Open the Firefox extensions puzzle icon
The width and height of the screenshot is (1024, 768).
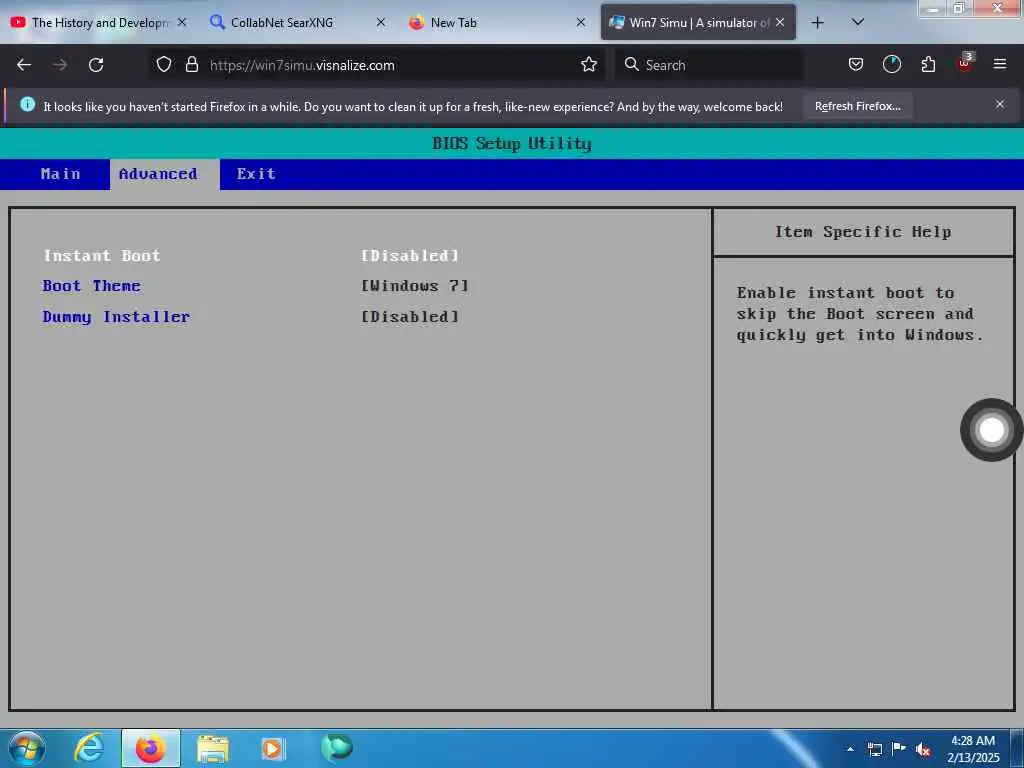click(x=928, y=65)
